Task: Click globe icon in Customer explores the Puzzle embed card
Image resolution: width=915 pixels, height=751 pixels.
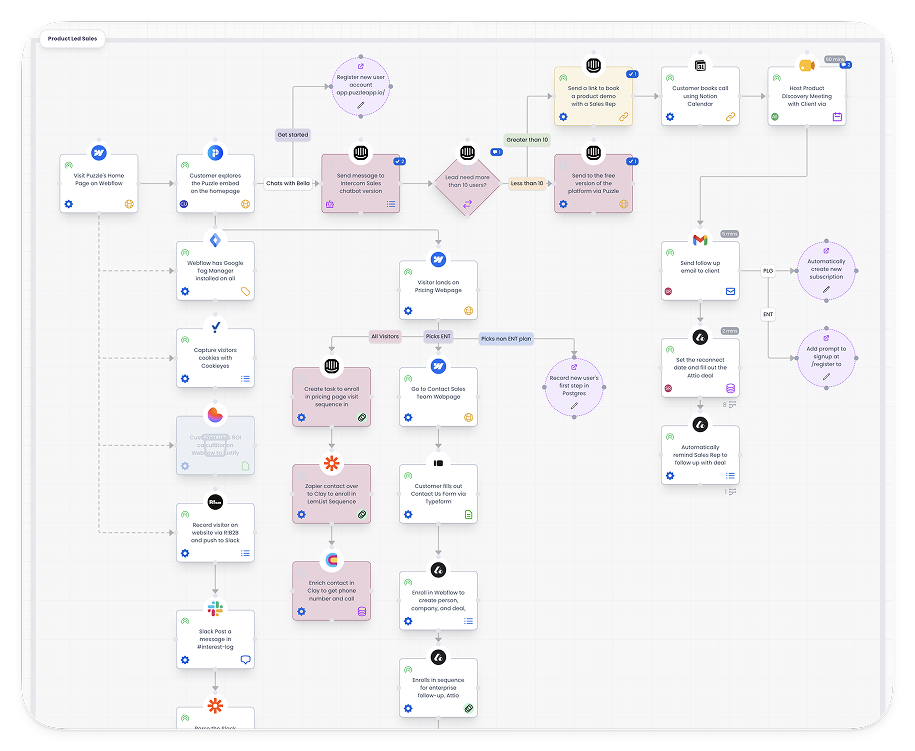Action: [245, 204]
